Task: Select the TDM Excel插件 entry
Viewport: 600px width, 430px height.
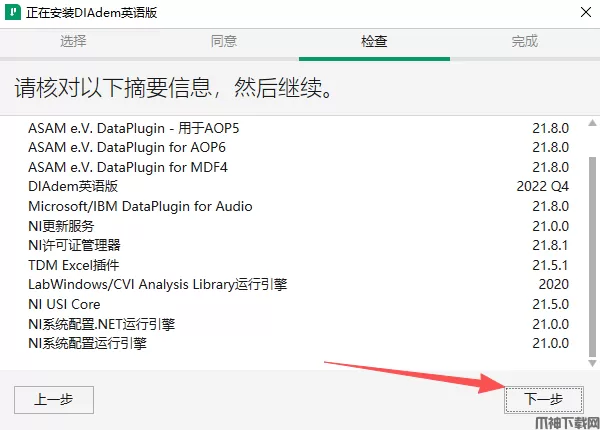Action: click(298, 265)
